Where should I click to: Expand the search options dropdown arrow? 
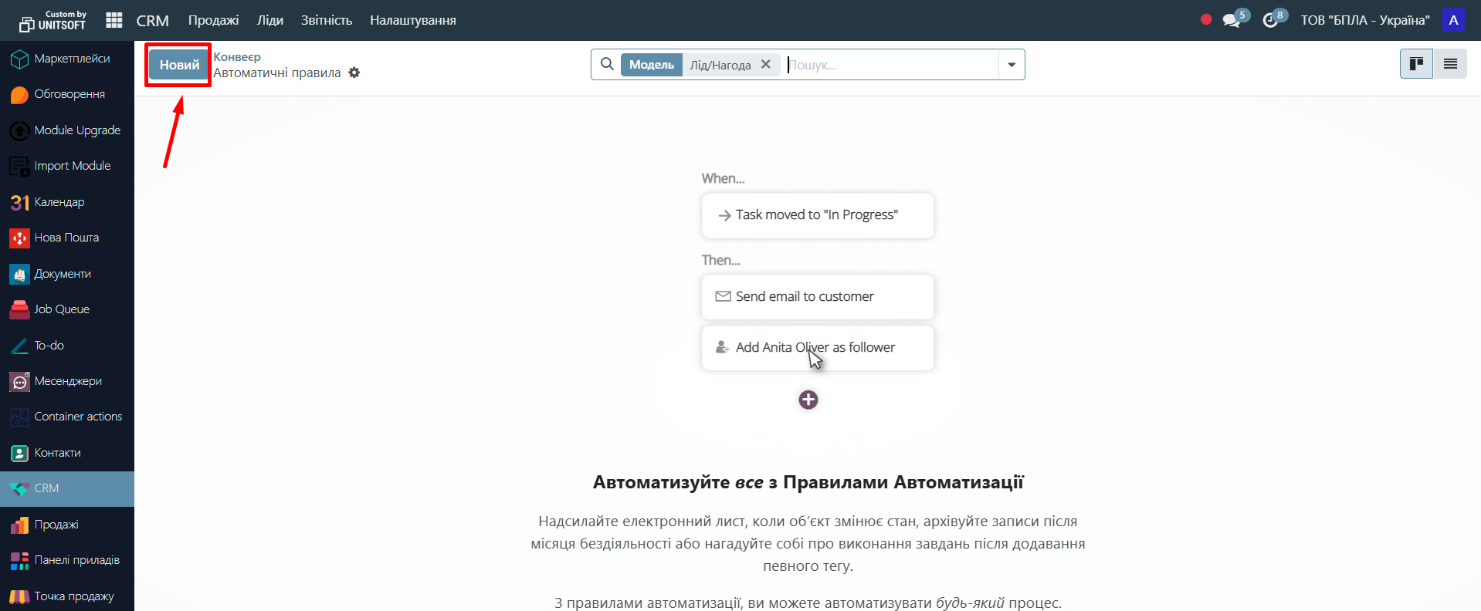point(1011,65)
